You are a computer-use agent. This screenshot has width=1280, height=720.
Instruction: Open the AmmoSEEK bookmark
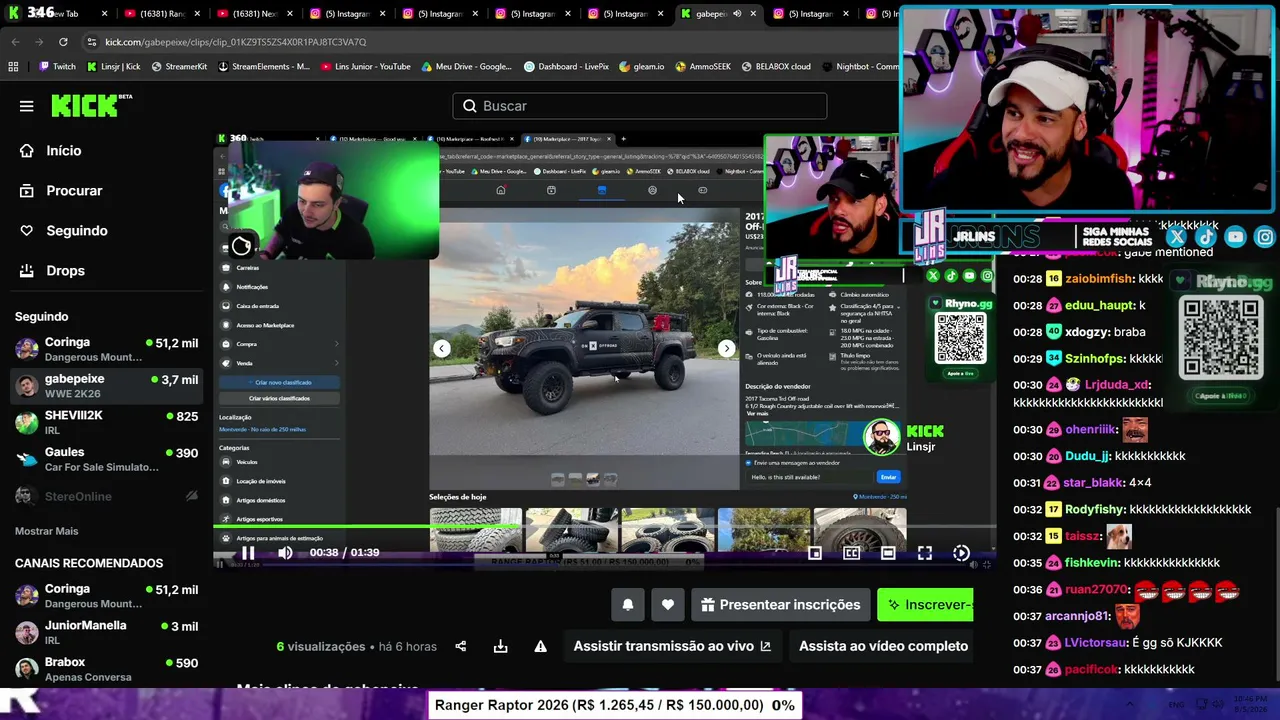(x=703, y=67)
